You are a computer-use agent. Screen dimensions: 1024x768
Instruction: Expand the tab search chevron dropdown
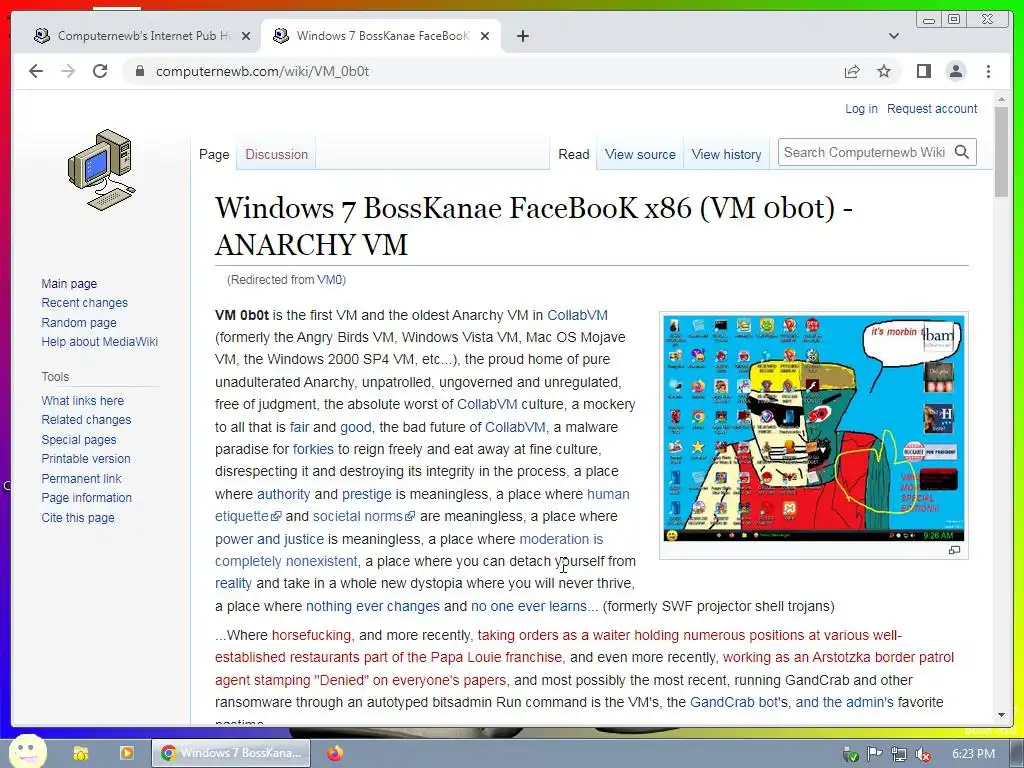click(x=893, y=36)
